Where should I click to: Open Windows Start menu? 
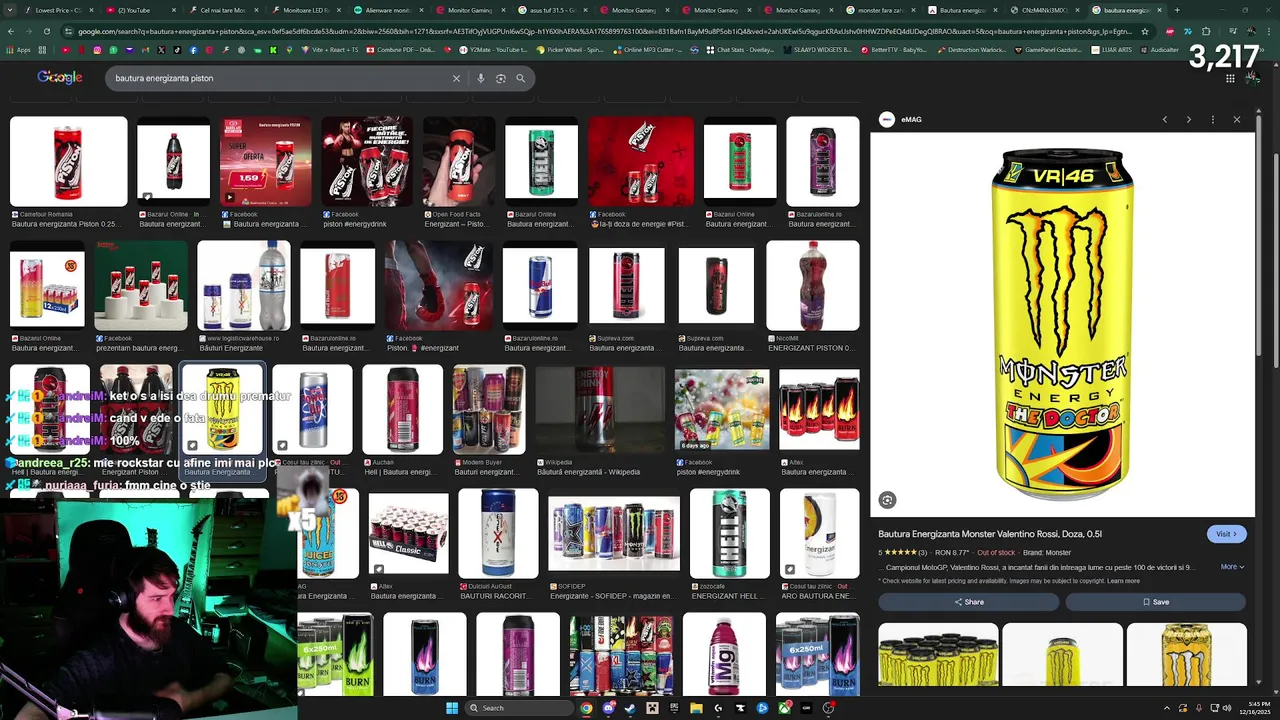coord(452,708)
